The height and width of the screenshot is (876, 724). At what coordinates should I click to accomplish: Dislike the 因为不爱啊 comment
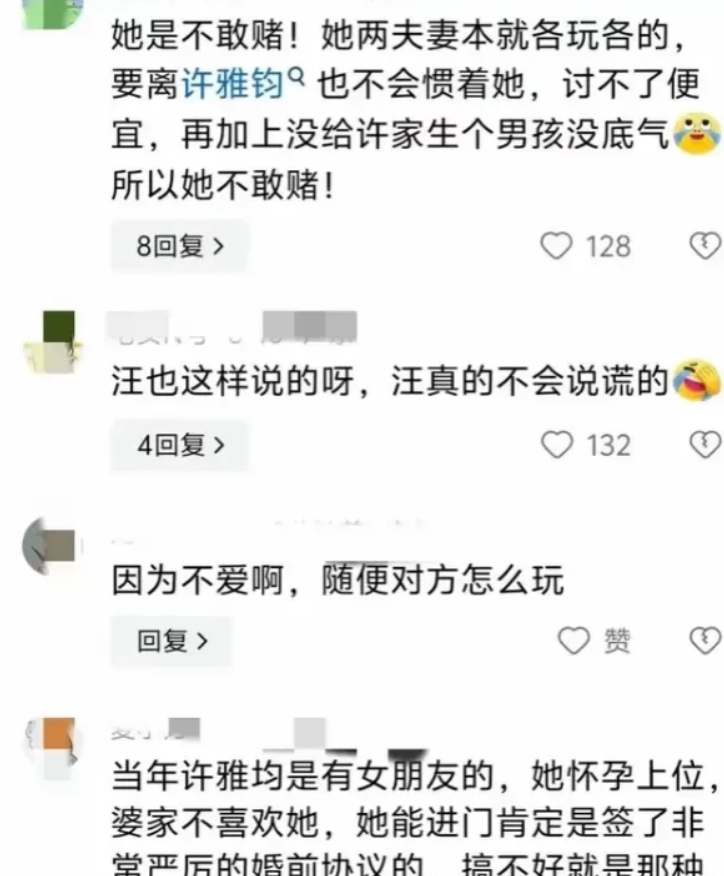[x=706, y=640]
